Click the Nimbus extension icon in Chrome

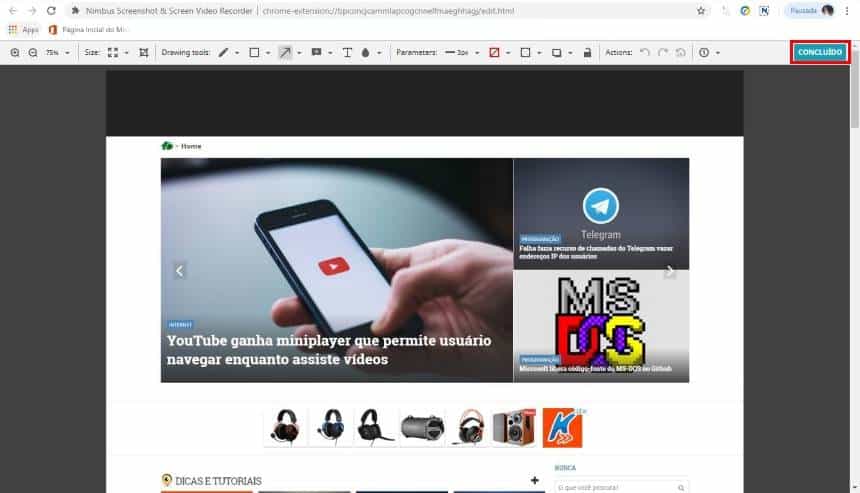[764, 10]
